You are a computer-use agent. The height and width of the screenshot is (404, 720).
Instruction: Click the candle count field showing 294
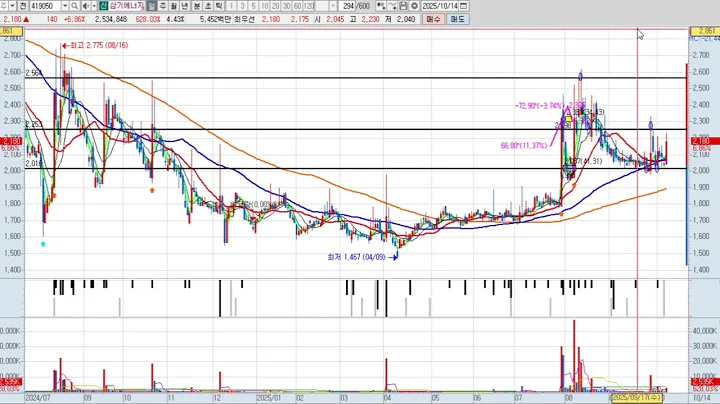click(349, 6)
